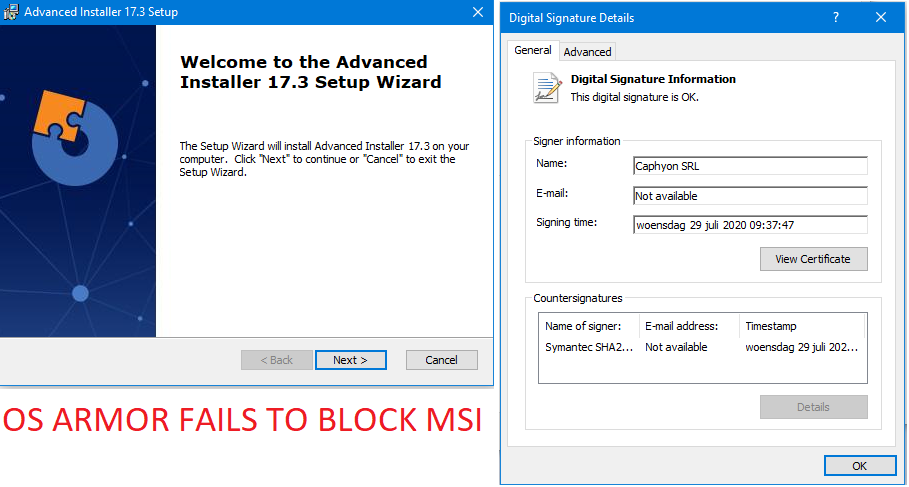The height and width of the screenshot is (487, 909).
Task: Click the Cancel button in Setup wizard
Action: coord(442,360)
